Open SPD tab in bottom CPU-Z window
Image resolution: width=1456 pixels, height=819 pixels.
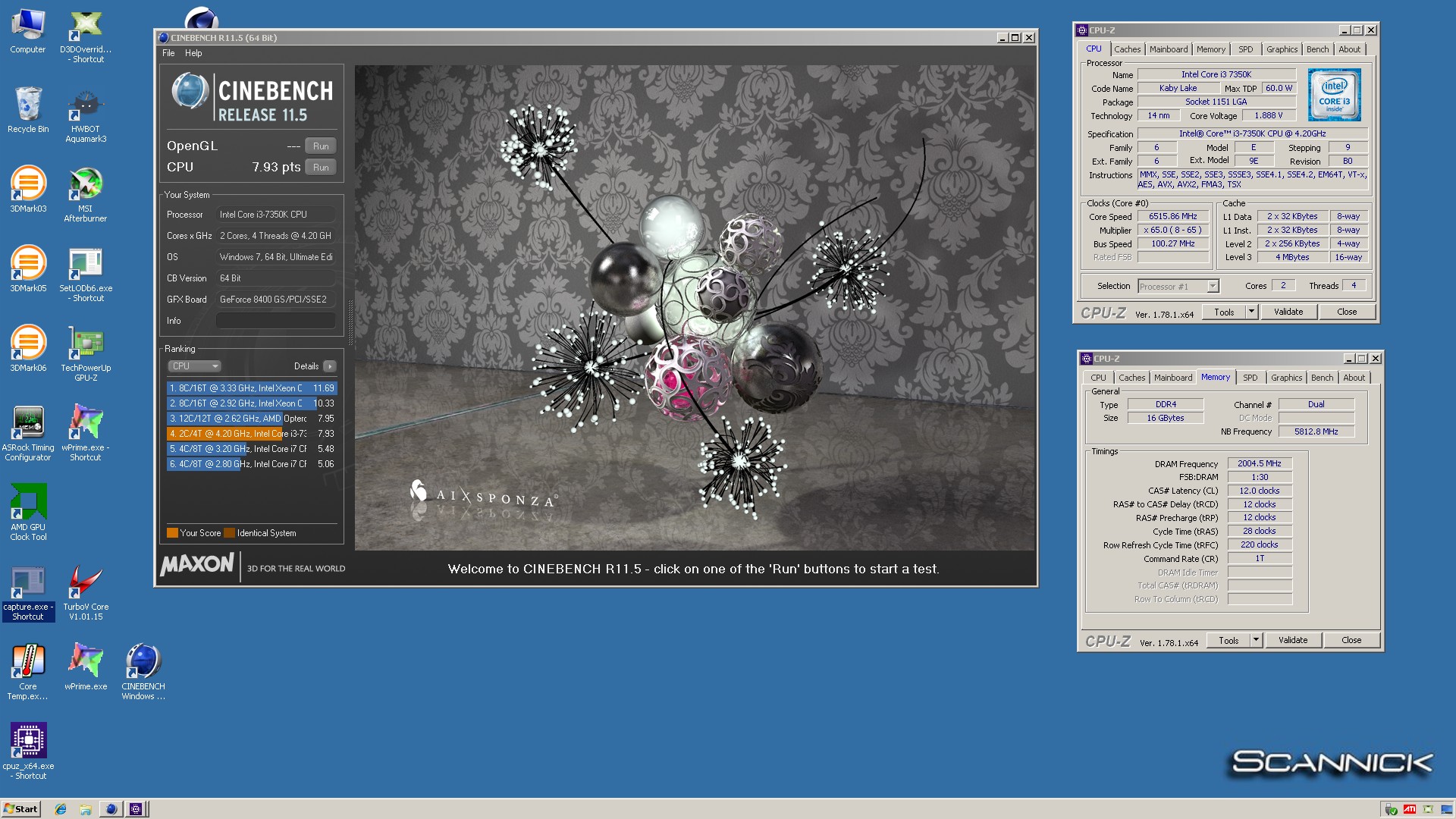[1250, 378]
